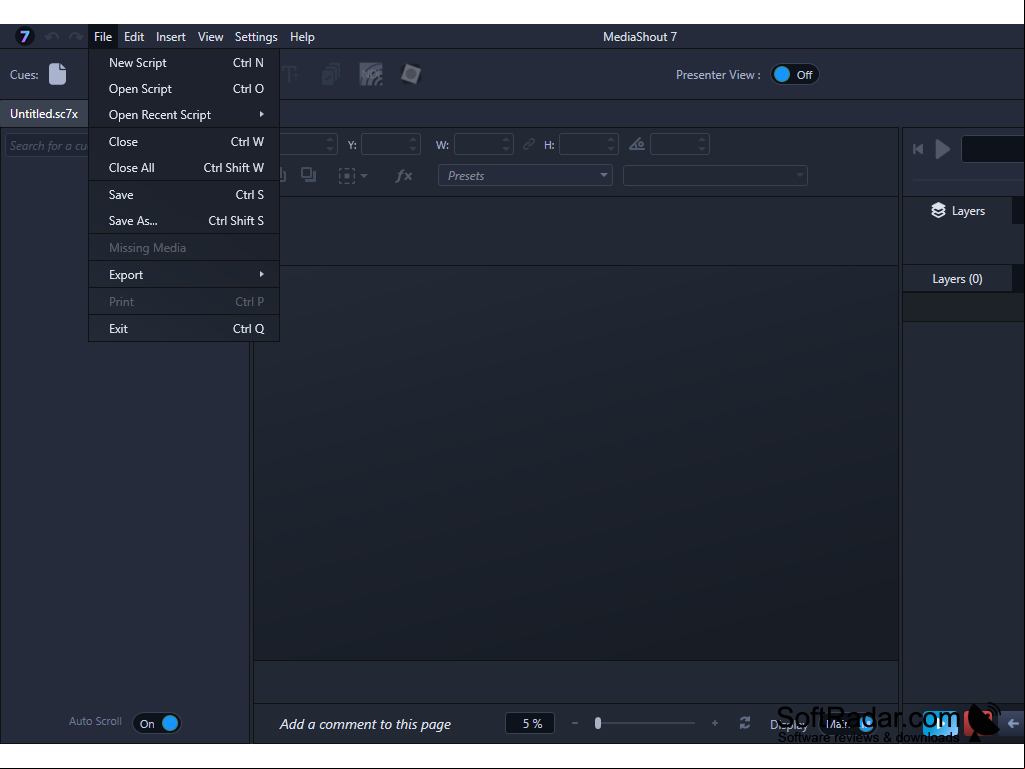
Task: Open the Edit menu
Action: click(134, 37)
